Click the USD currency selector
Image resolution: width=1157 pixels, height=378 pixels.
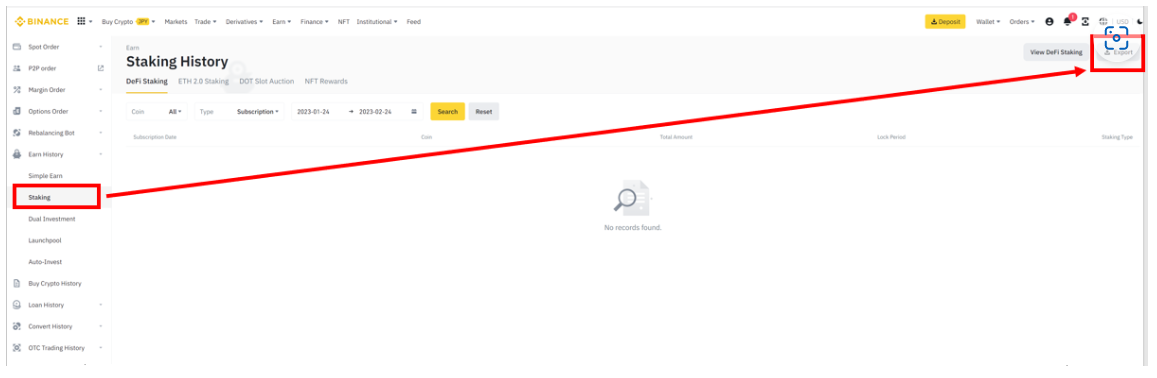[x=1122, y=21]
